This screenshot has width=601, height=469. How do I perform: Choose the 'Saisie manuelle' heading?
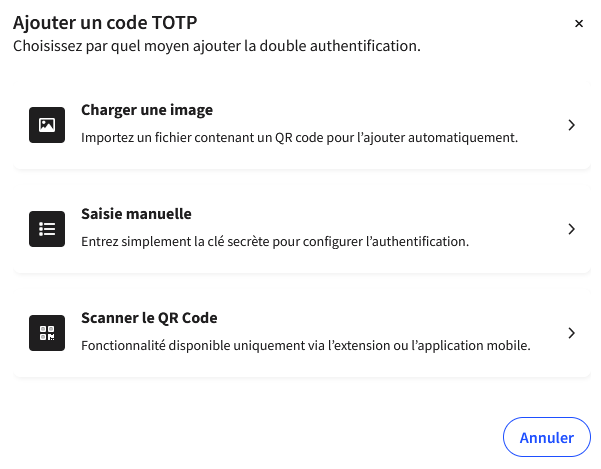[136, 214]
